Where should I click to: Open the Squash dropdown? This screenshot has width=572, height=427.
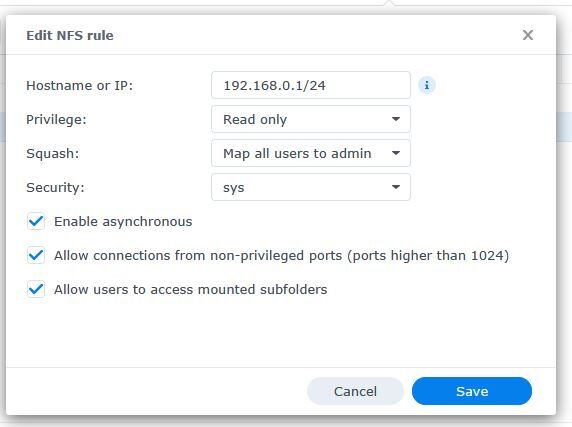point(311,153)
